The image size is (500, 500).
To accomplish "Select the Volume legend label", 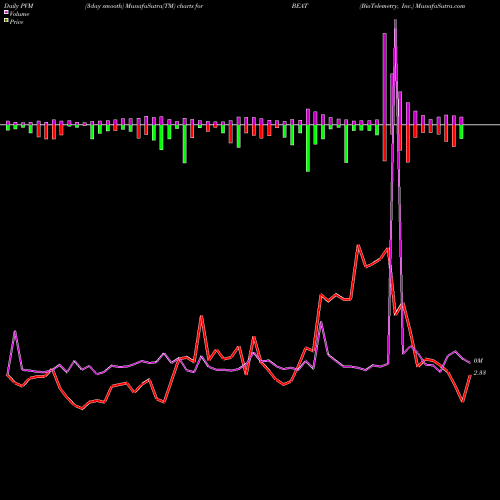I will pyautogui.click(x=19, y=14).
